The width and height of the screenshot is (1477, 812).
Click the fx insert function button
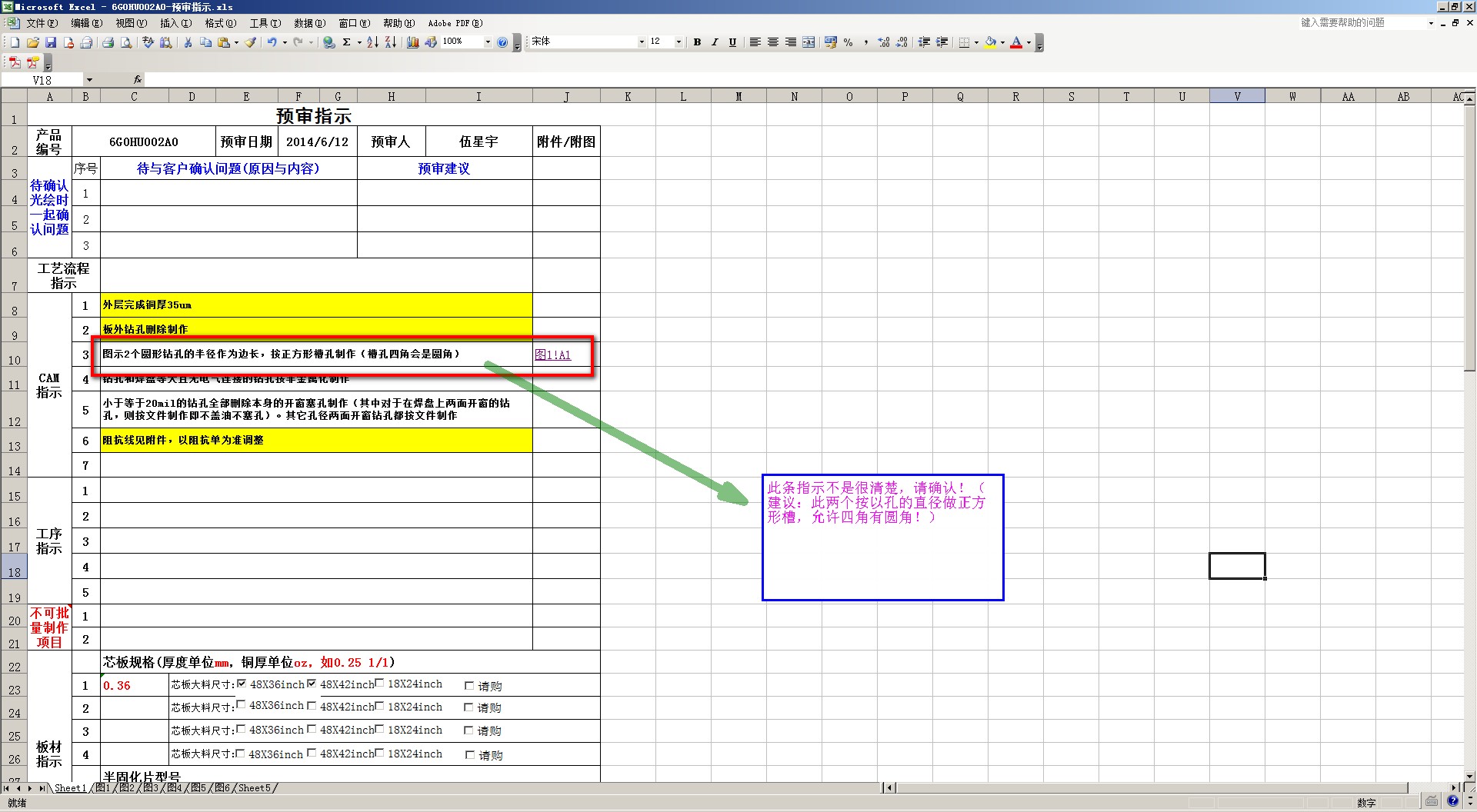pos(138,79)
